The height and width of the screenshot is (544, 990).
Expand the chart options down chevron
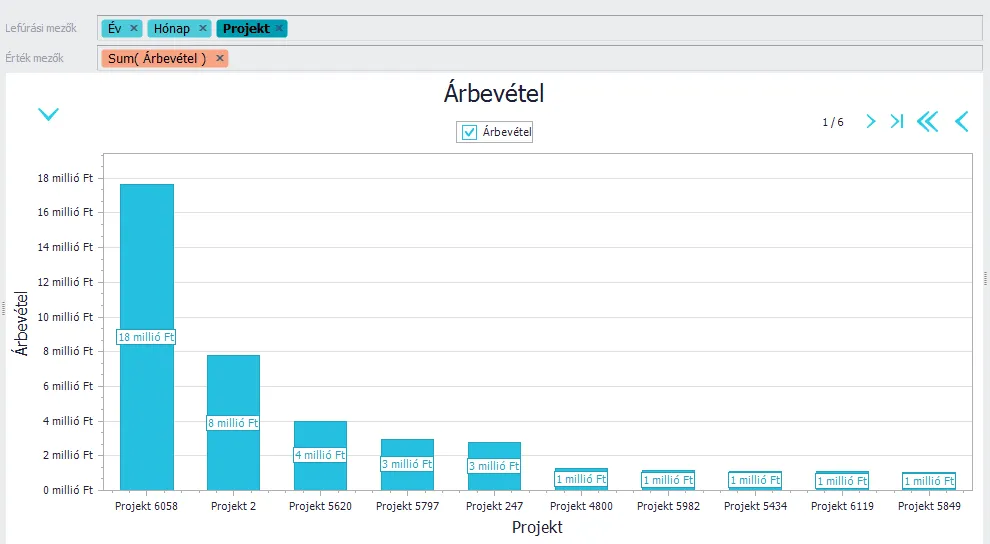pos(48,114)
